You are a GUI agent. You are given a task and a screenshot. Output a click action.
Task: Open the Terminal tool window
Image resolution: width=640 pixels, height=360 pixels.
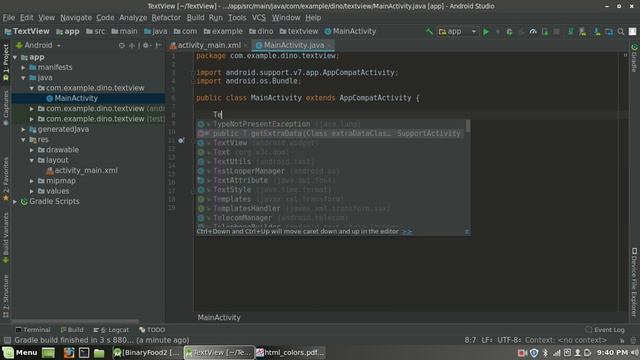point(33,330)
